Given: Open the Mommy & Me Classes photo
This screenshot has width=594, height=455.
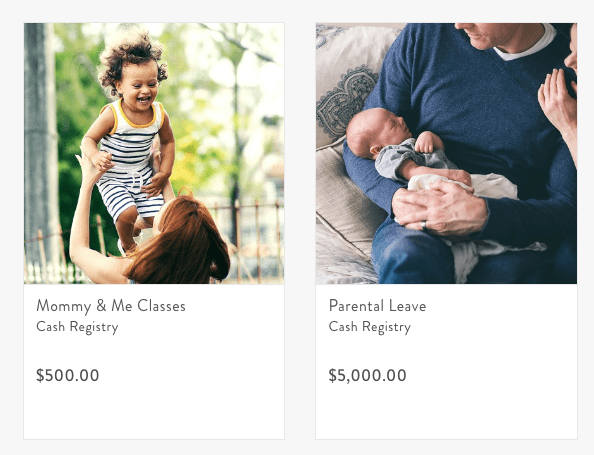Looking at the screenshot, I should pos(154,153).
